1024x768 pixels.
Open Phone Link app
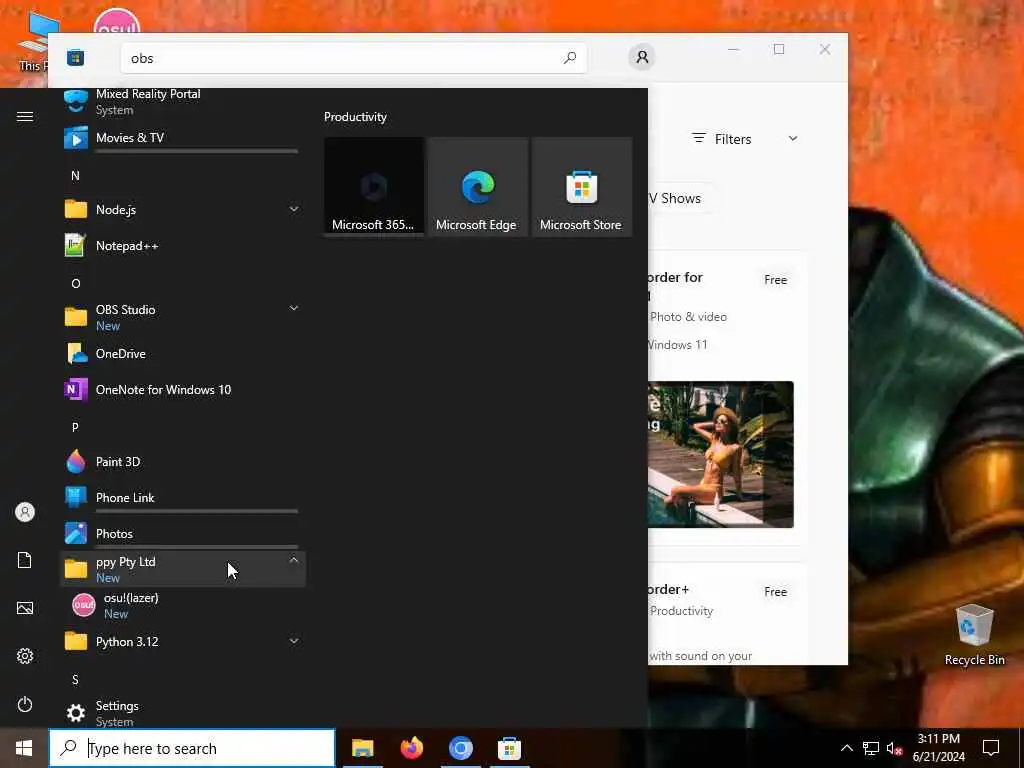point(182,498)
